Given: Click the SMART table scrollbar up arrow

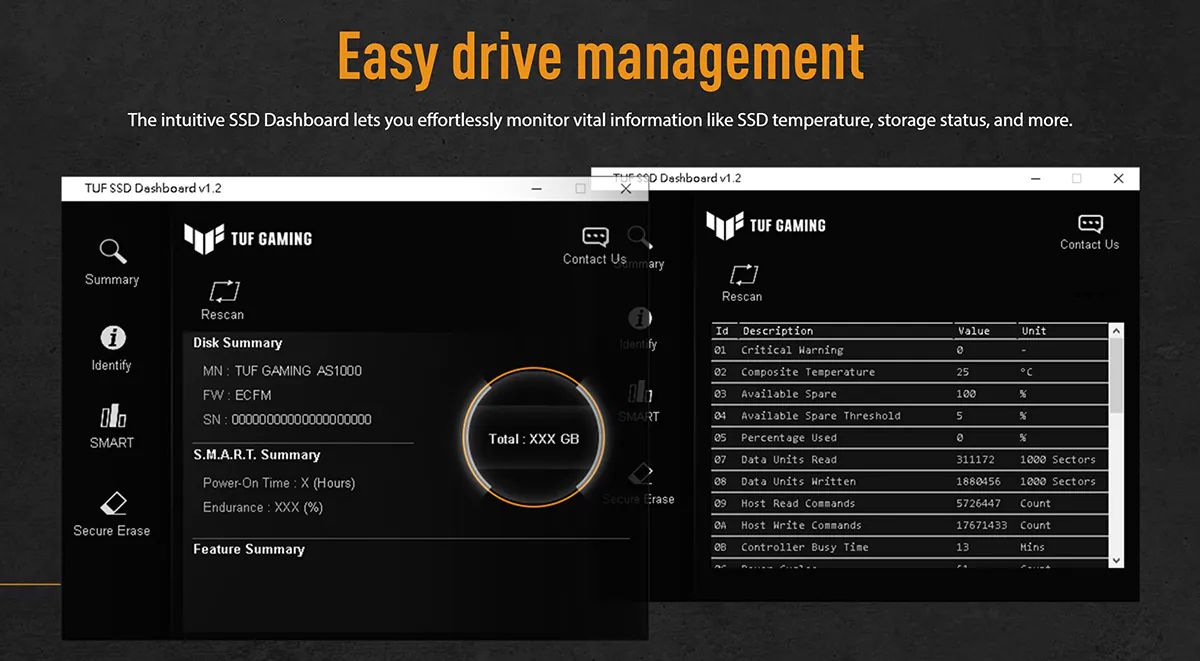Looking at the screenshot, I should [1116, 331].
